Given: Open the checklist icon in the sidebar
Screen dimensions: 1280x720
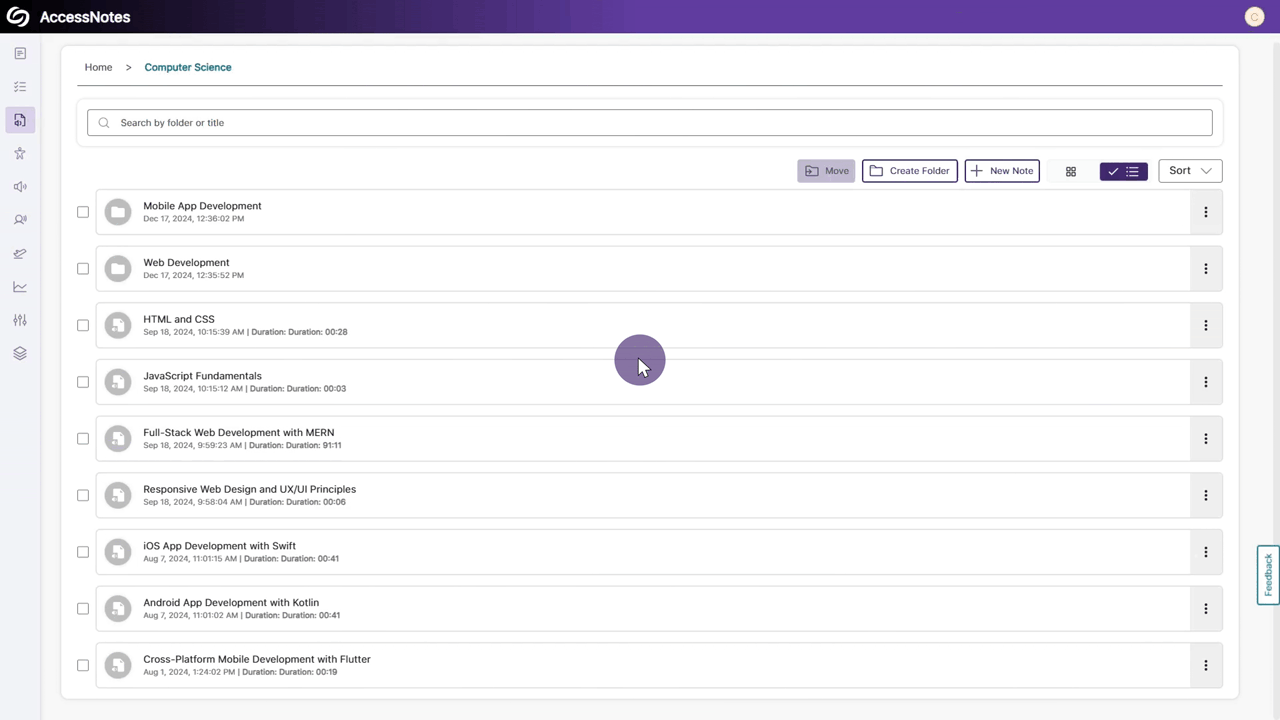Looking at the screenshot, I should pos(20,87).
